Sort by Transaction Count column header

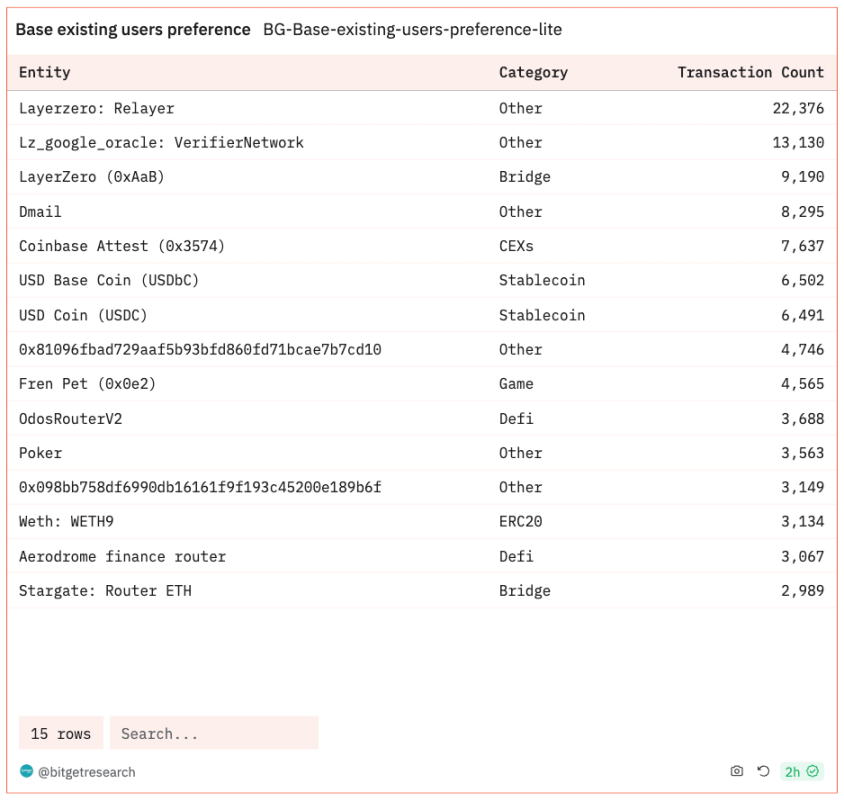(x=750, y=72)
